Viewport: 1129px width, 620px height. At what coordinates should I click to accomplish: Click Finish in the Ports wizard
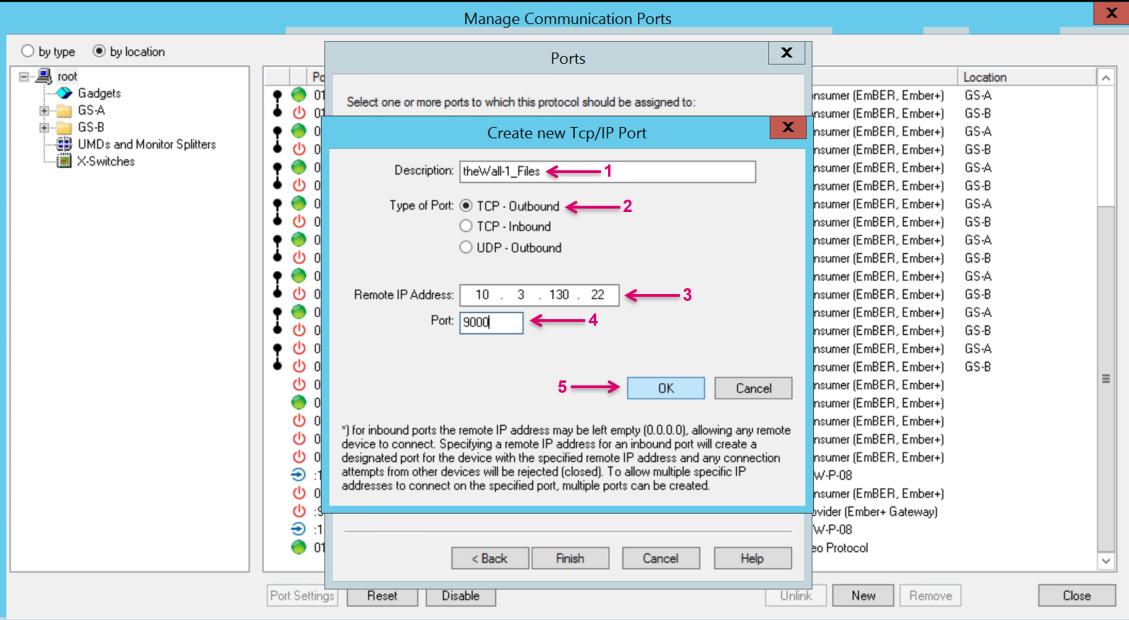[x=570, y=558]
